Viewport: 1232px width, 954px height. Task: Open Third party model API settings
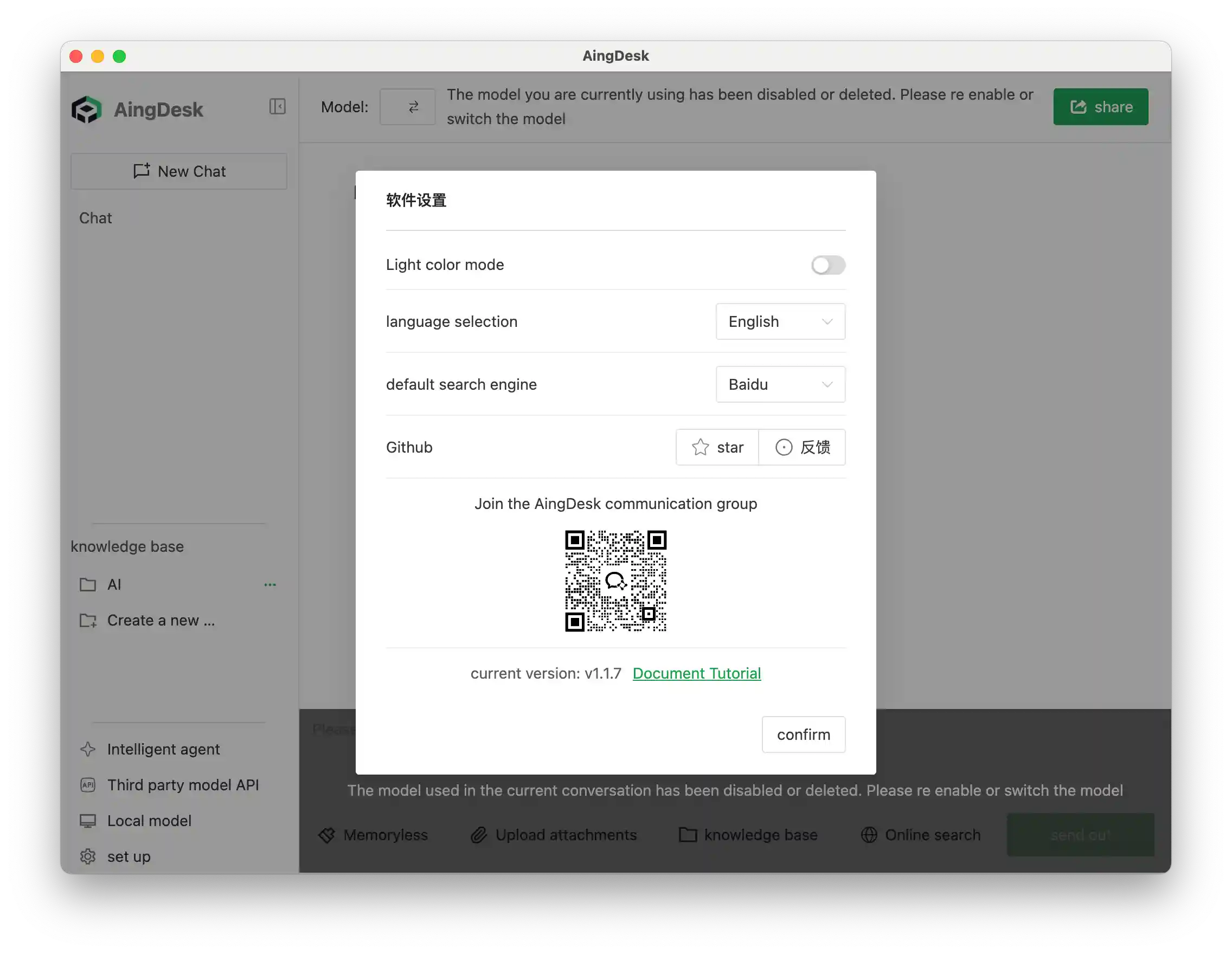click(x=183, y=785)
